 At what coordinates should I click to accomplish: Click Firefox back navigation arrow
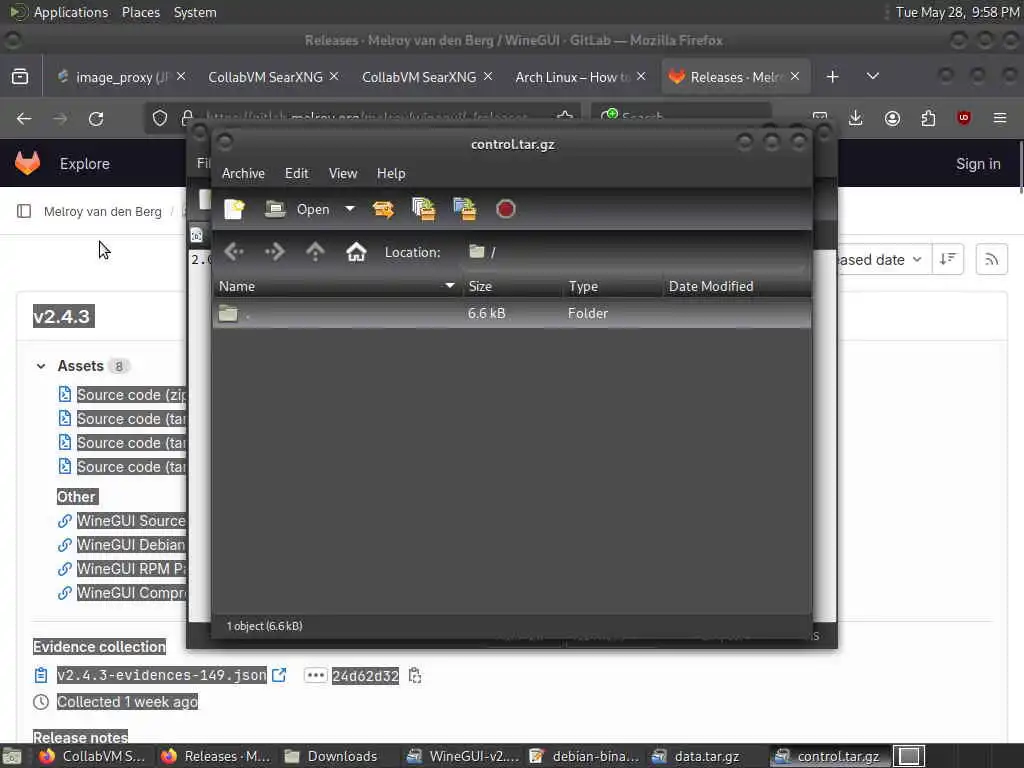(x=24, y=118)
